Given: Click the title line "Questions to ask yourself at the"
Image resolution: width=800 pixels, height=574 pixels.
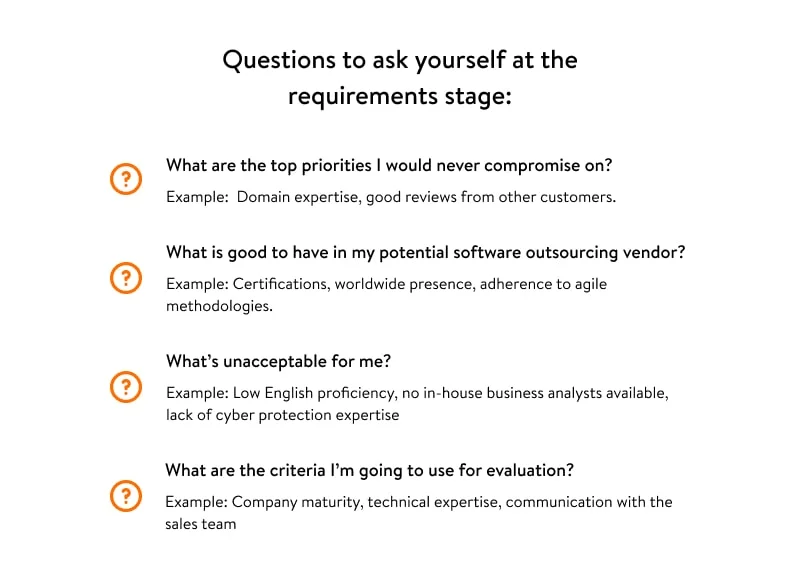Looking at the screenshot, I should tap(400, 60).
